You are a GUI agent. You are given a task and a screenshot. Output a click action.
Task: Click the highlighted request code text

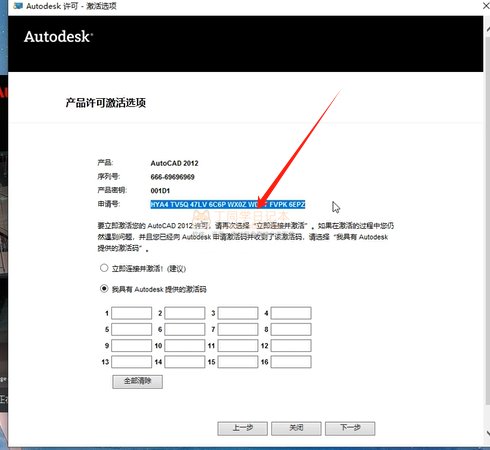228,204
